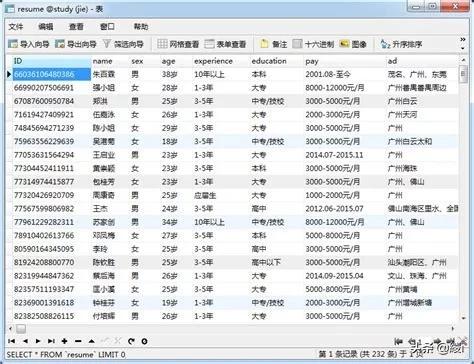Launch the 筛选向导 filter wizard
The height and width of the screenshot is (364, 474).
[123, 44]
